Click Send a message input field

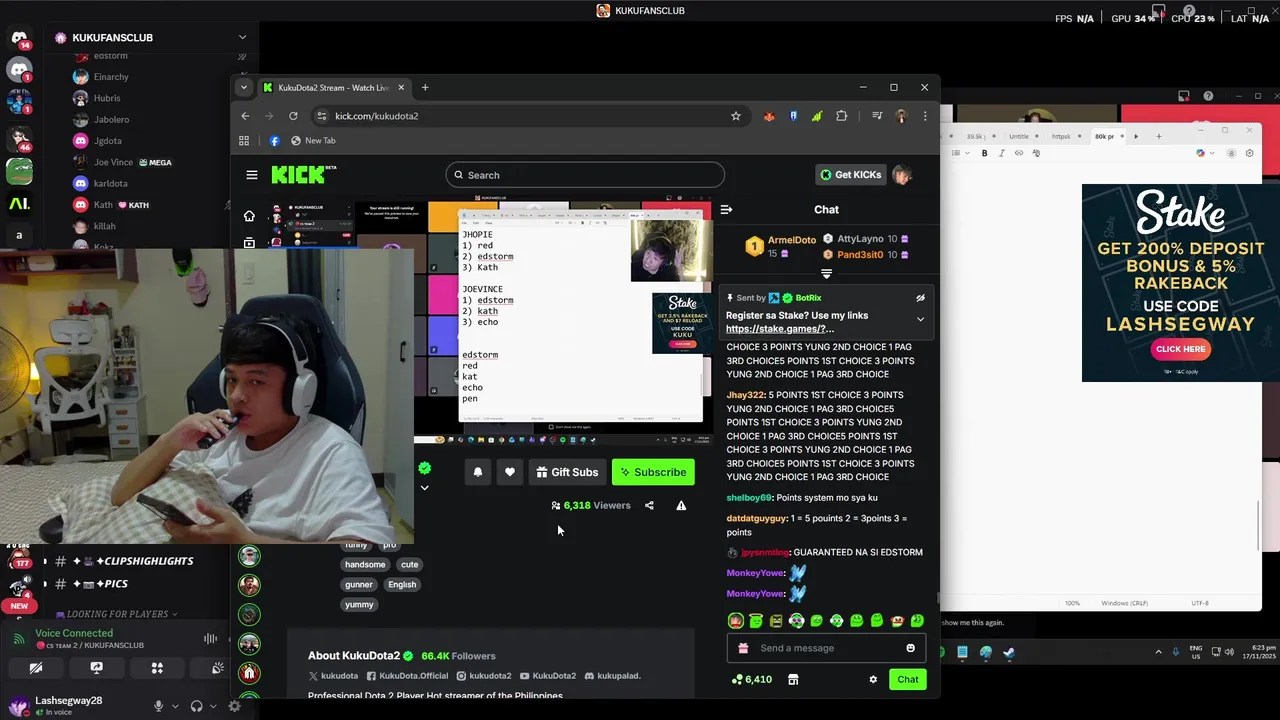coord(826,648)
